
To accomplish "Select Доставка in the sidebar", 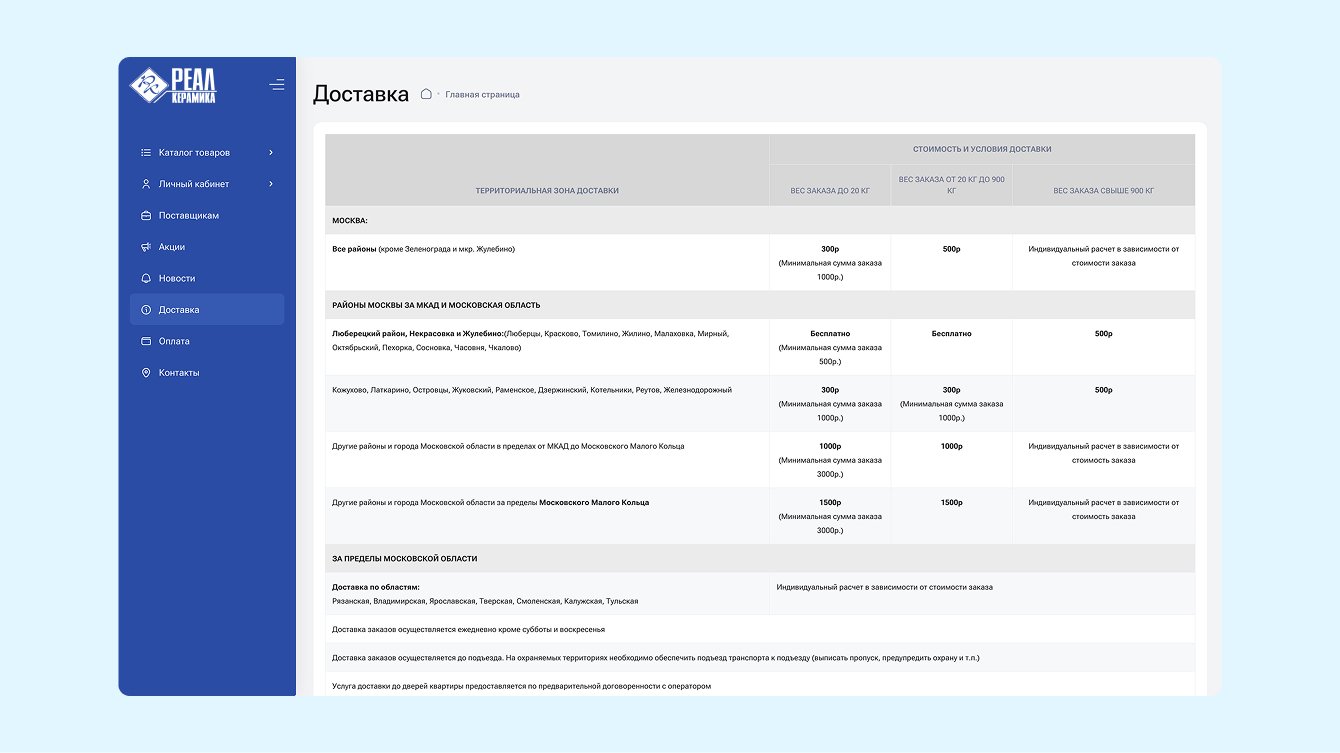I will coord(207,310).
